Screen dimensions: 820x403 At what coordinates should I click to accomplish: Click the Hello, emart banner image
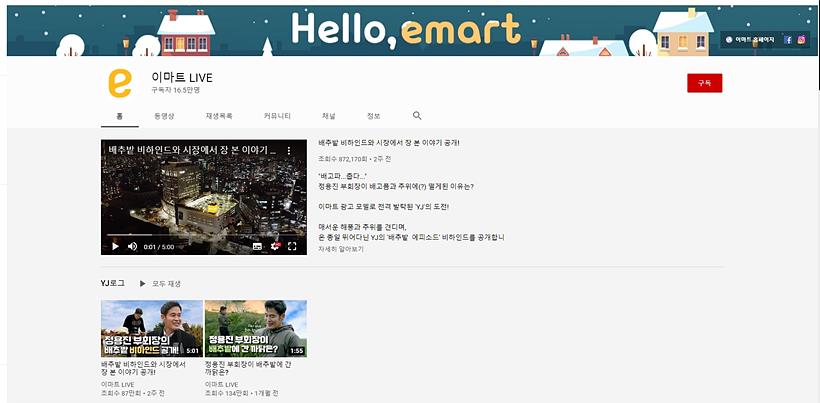pos(412,30)
